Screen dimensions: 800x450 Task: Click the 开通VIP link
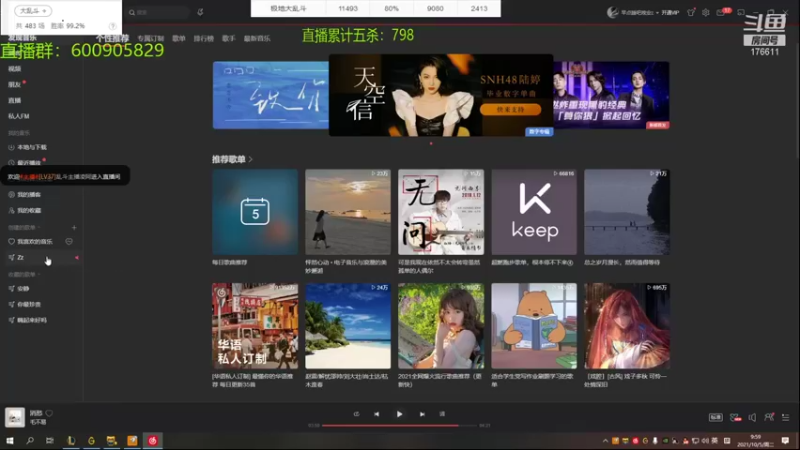click(670, 13)
